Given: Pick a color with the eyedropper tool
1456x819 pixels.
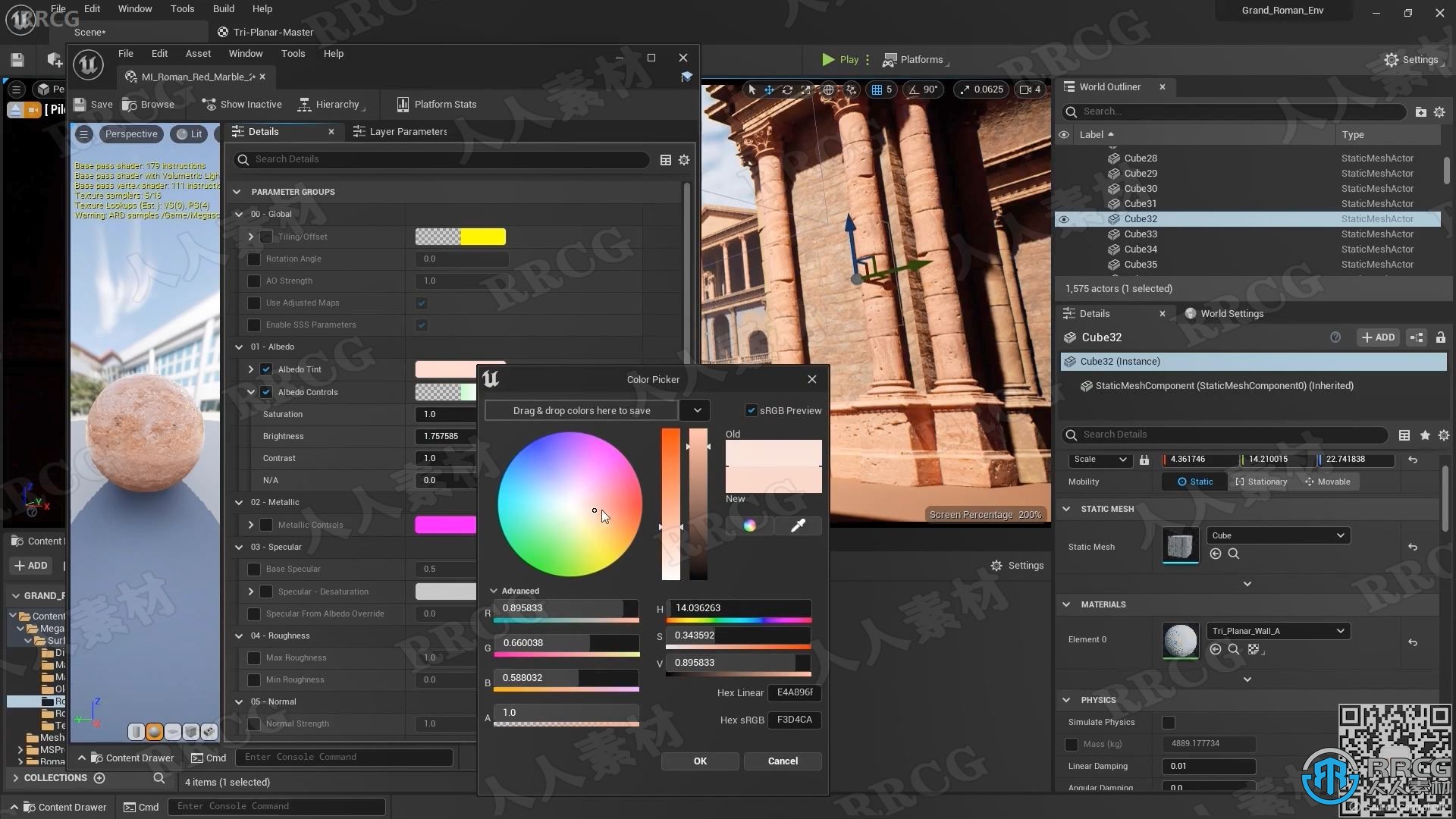Looking at the screenshot, I should (x=798, y=526).
